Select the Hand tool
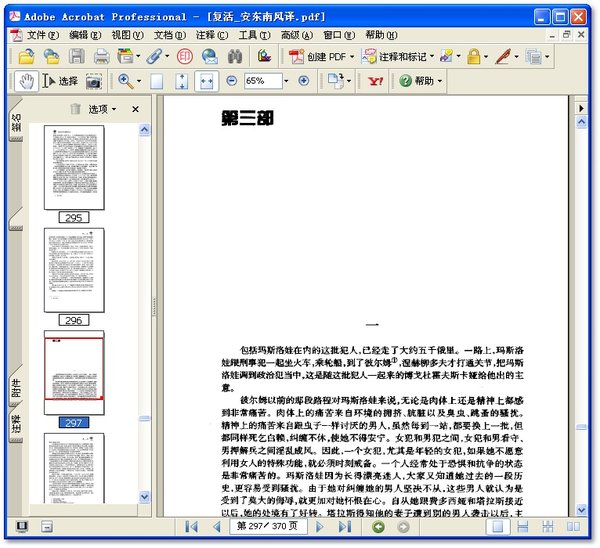Screen dimensions: 600x548 [26, 81]
